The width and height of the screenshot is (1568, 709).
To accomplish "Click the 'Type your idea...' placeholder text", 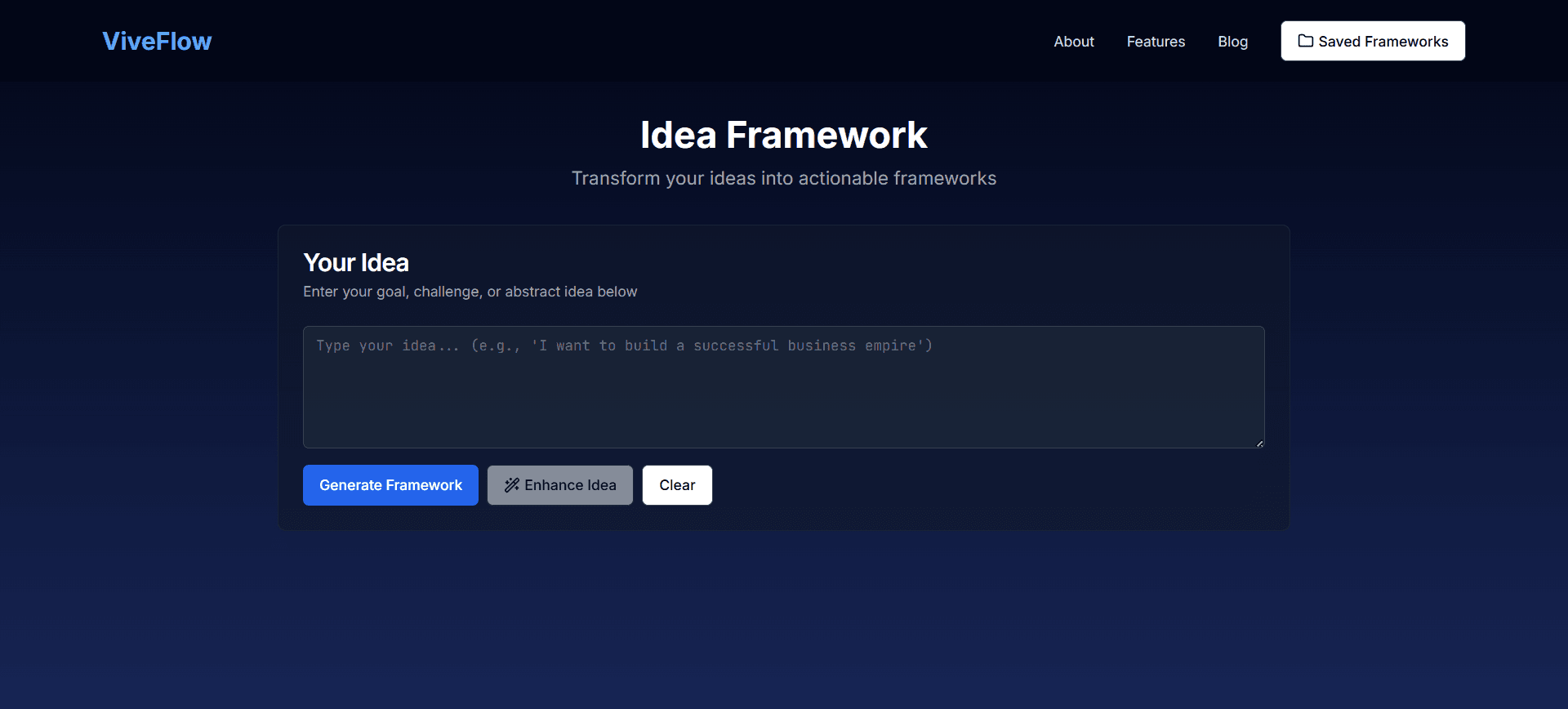I will coord(624,346).
